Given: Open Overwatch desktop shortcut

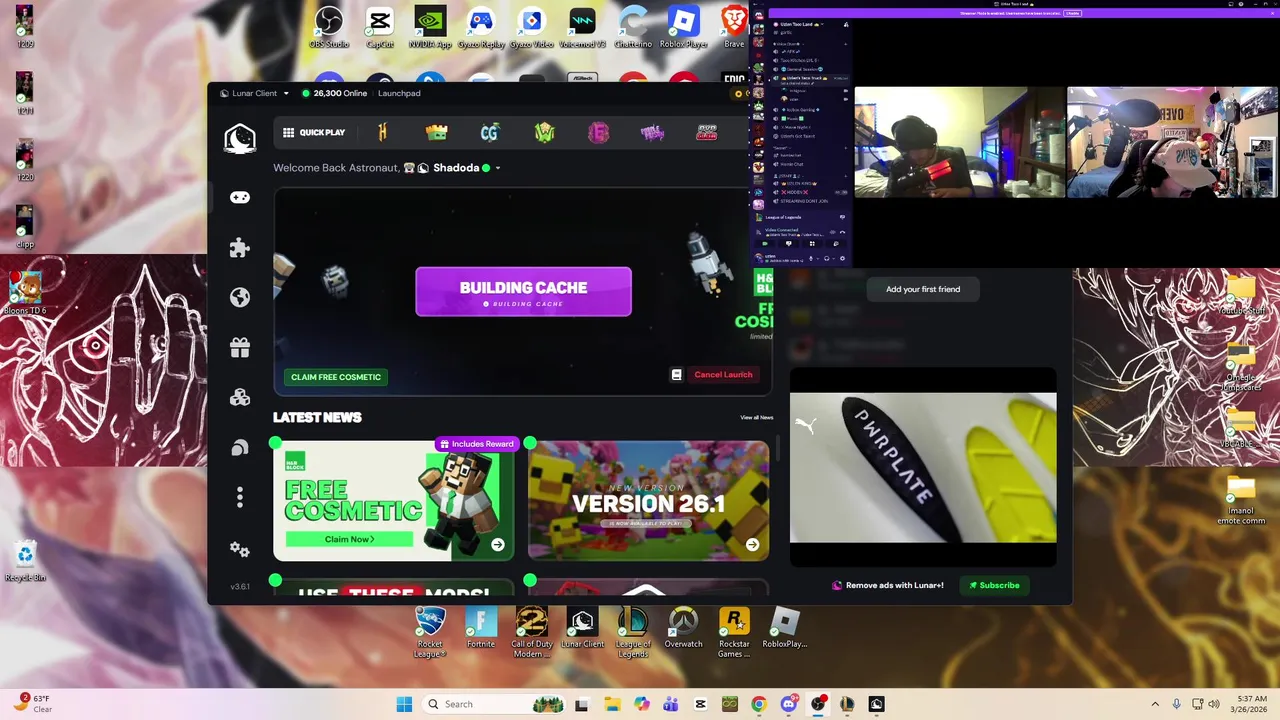Looking at the screenshot, I should tap(683, 628).
